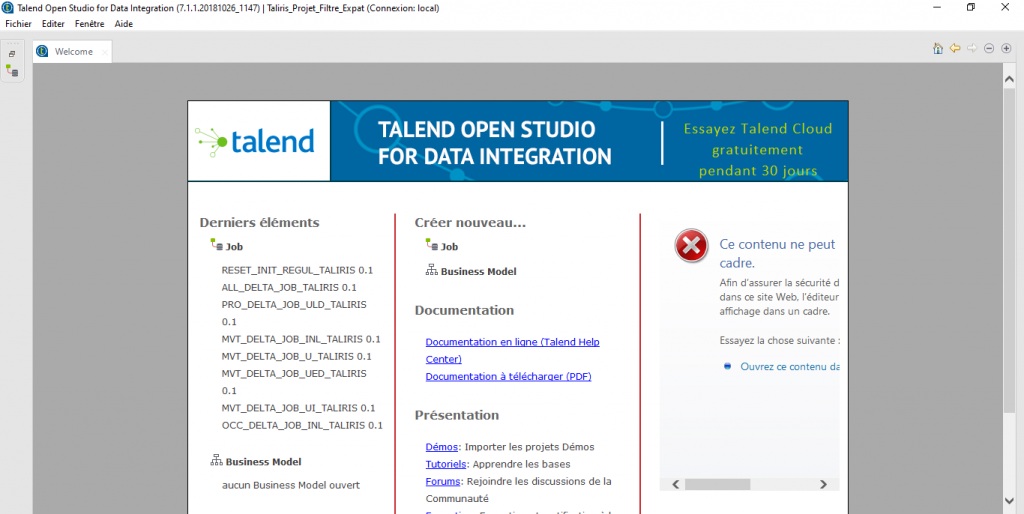This screenshot has width=1024, height=514.
Task: Click the Démos link
Action: click(441, 447)
